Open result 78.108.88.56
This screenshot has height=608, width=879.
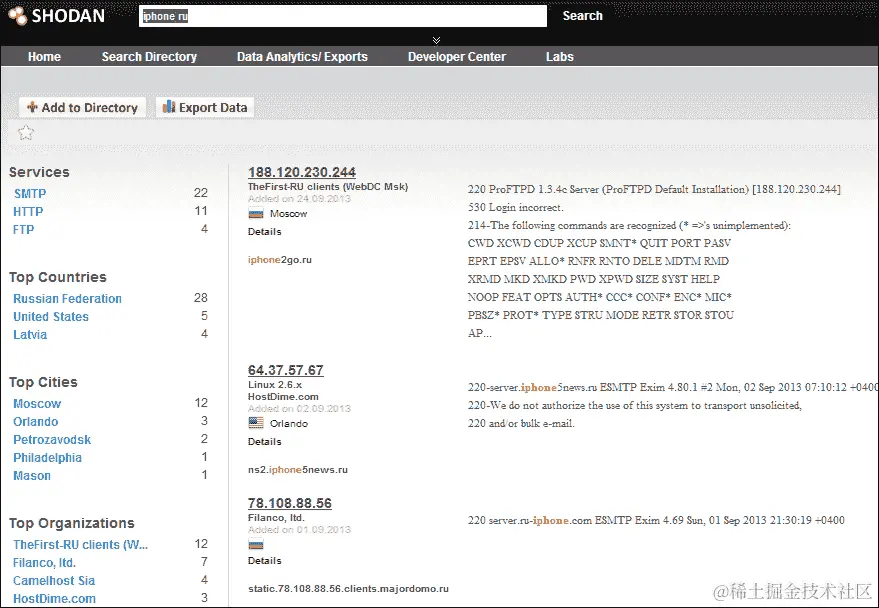point(290,503)
